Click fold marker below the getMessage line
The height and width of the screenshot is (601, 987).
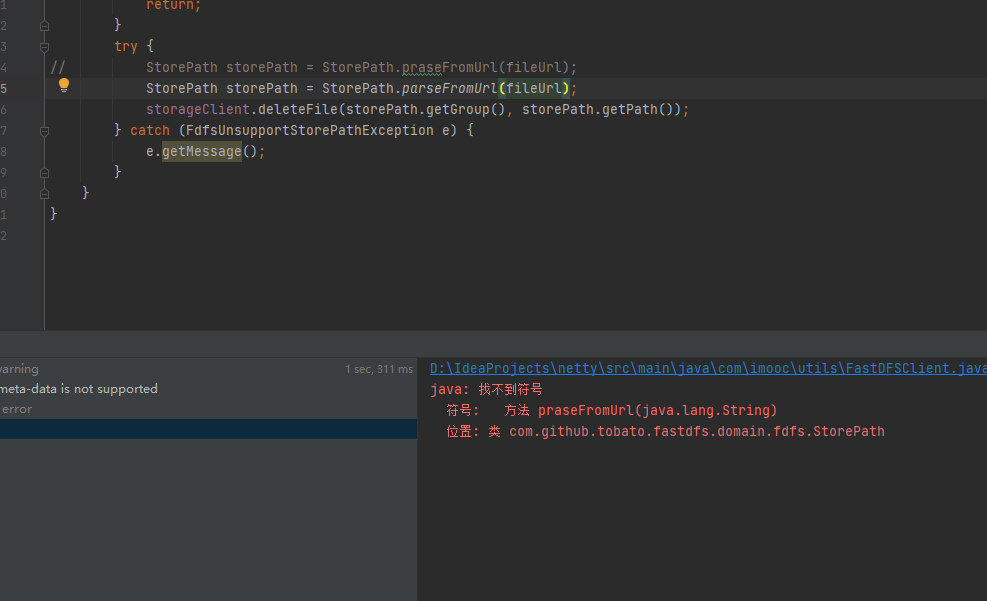tap(44, 172)
